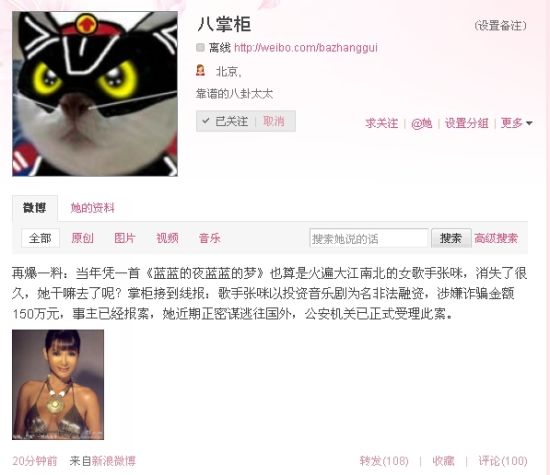The image size is (550, 475).
Task: Open the 她的资料 tab
Action: pyautogui.click(x=93, y=208)
